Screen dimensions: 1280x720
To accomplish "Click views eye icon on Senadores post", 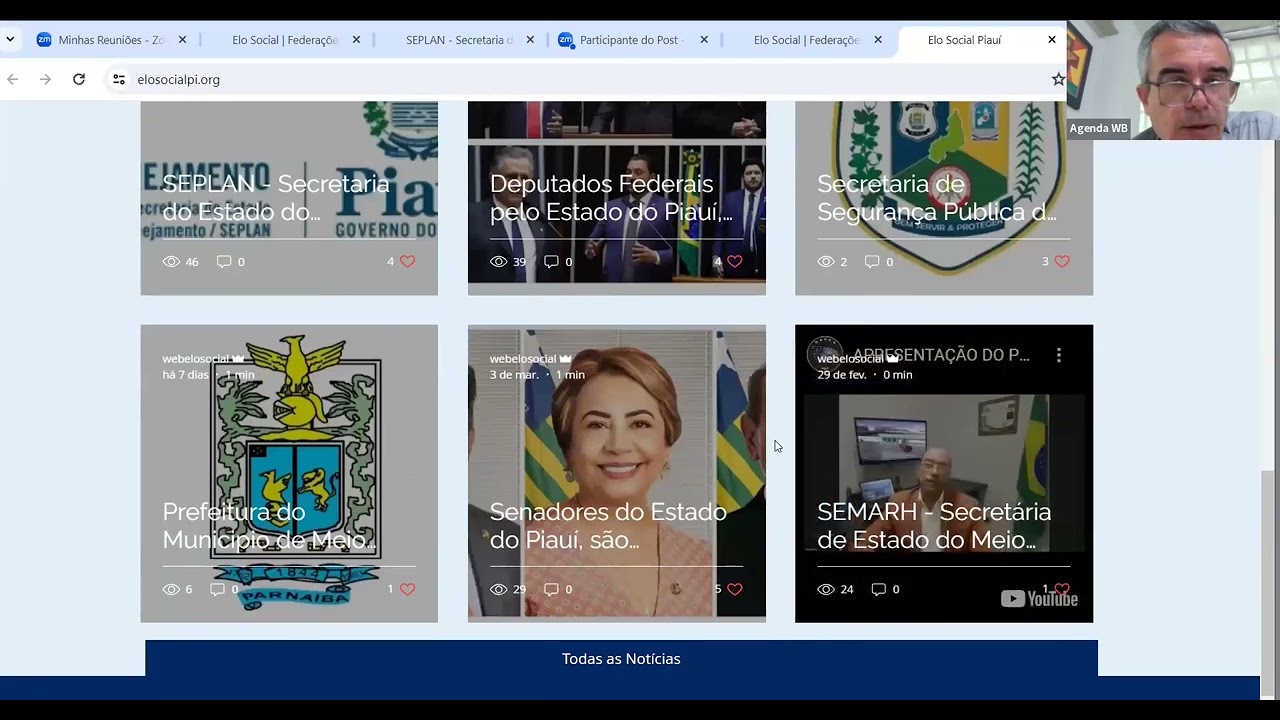I will point(498,589).
